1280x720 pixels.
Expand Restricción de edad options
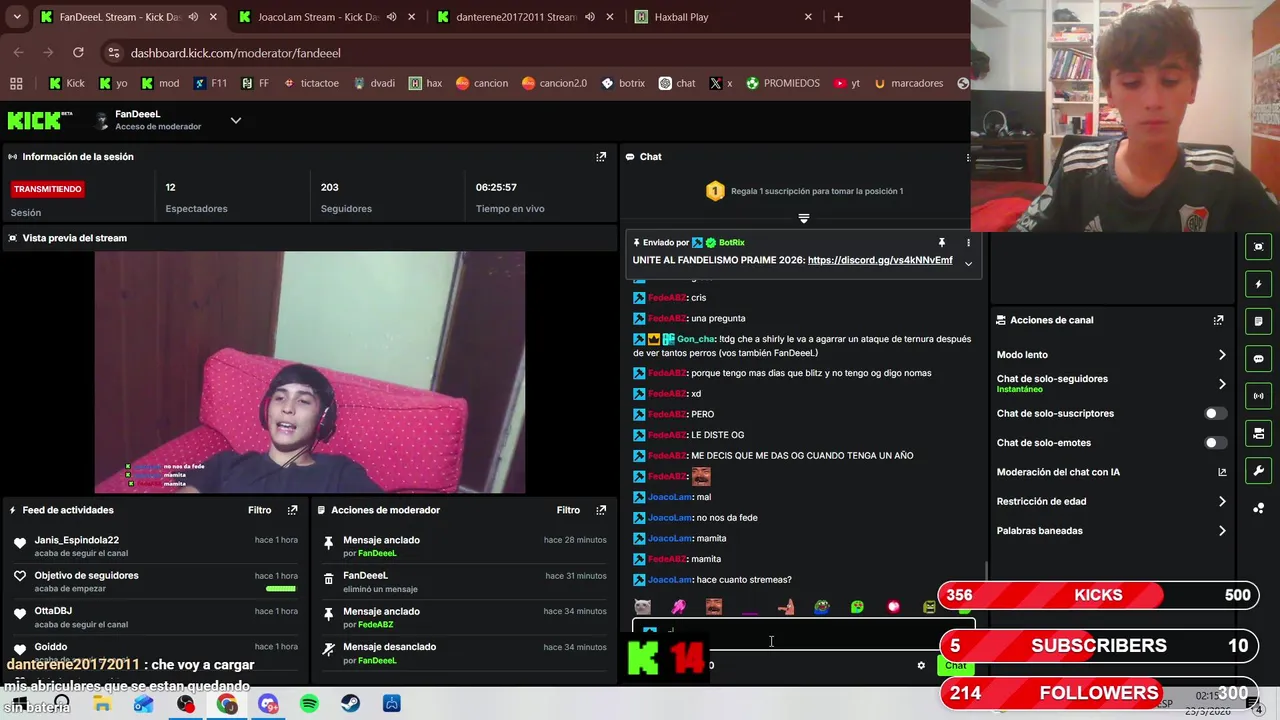tap(1221, 502)
